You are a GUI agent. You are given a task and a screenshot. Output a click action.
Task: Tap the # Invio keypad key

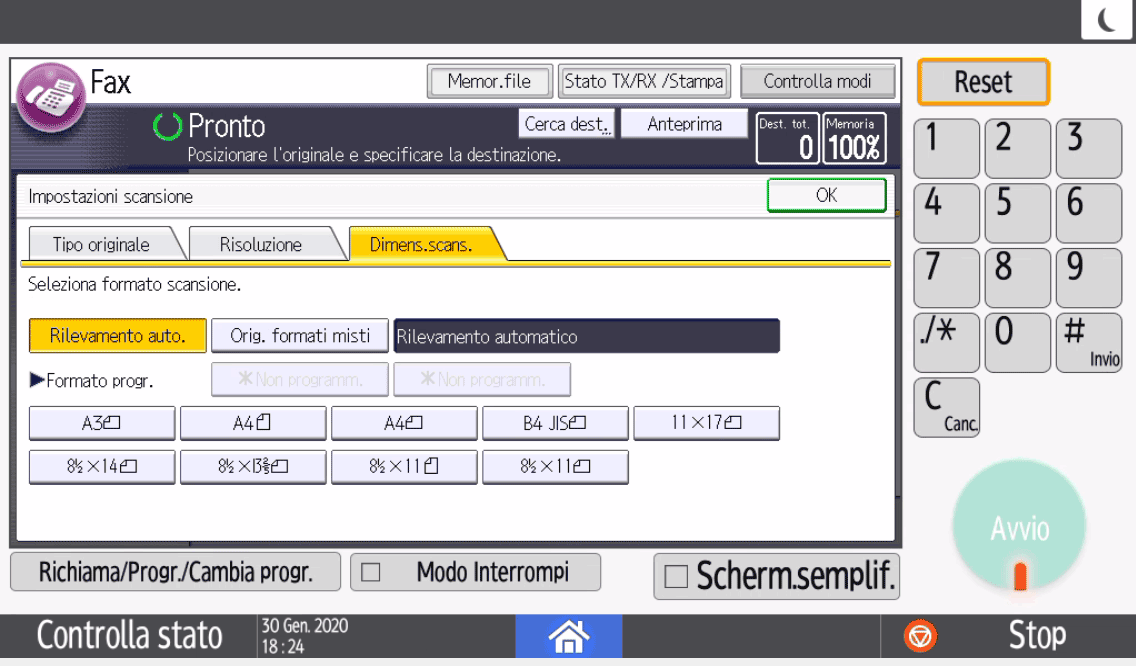click(x=1089, y=343)
